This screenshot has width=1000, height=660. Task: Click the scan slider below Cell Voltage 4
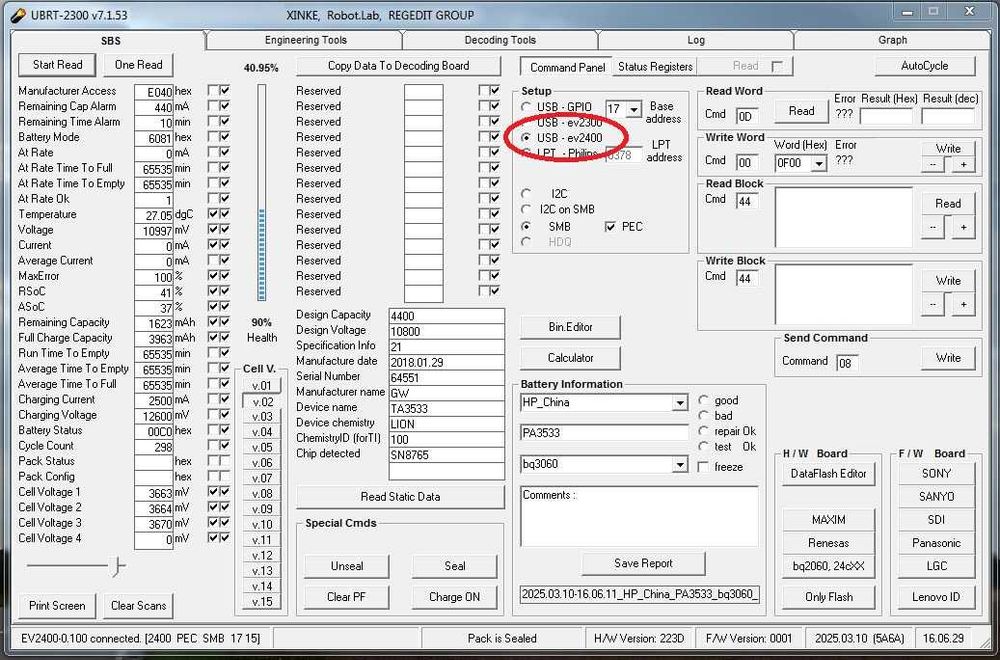[x=117, y=567]
